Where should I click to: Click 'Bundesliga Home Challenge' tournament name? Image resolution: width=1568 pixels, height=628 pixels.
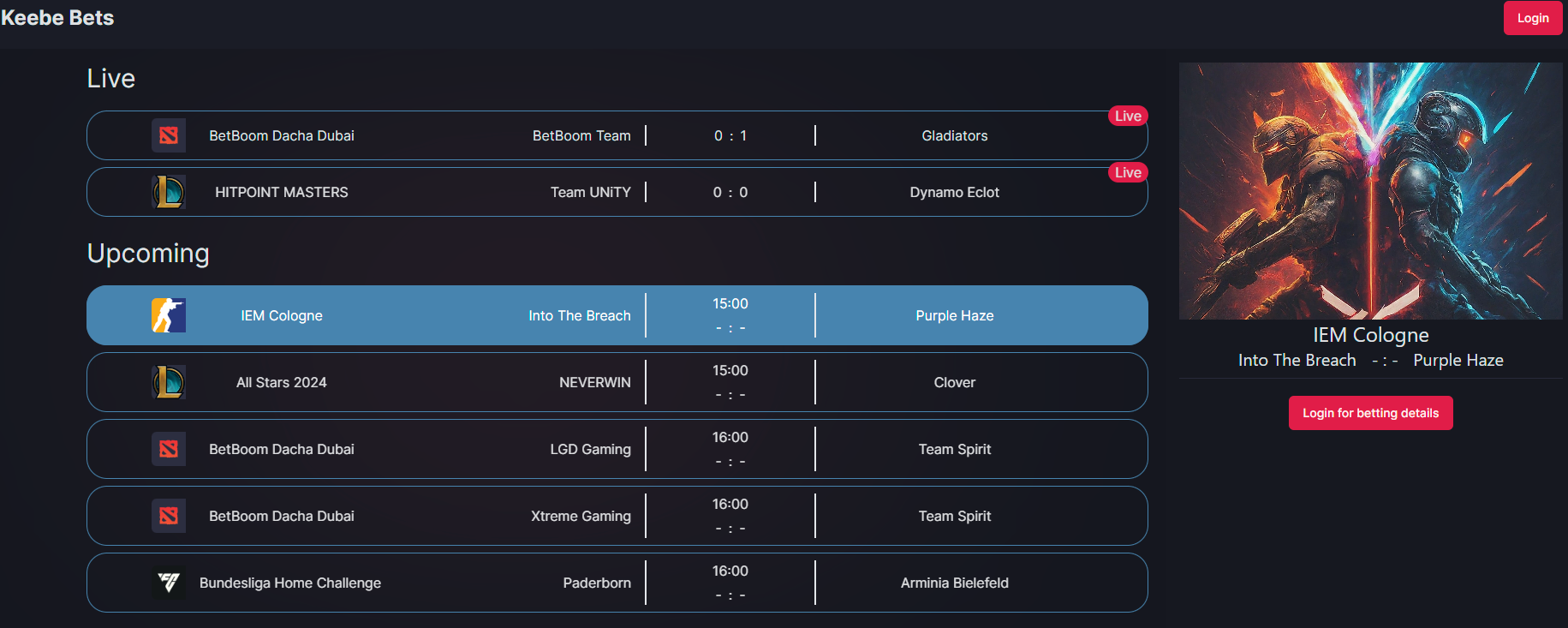point(290,583)
